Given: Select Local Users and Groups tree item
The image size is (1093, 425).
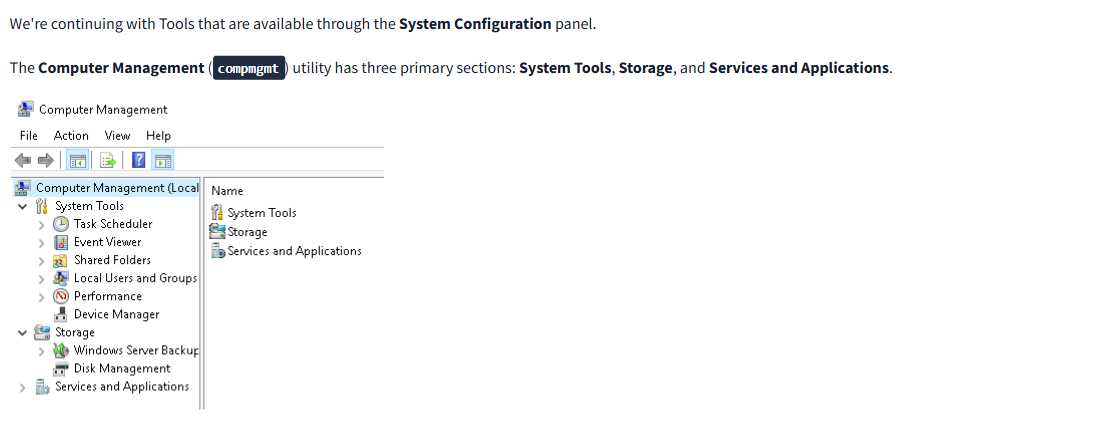Looking at the screenshot, I should click(135, 278).
